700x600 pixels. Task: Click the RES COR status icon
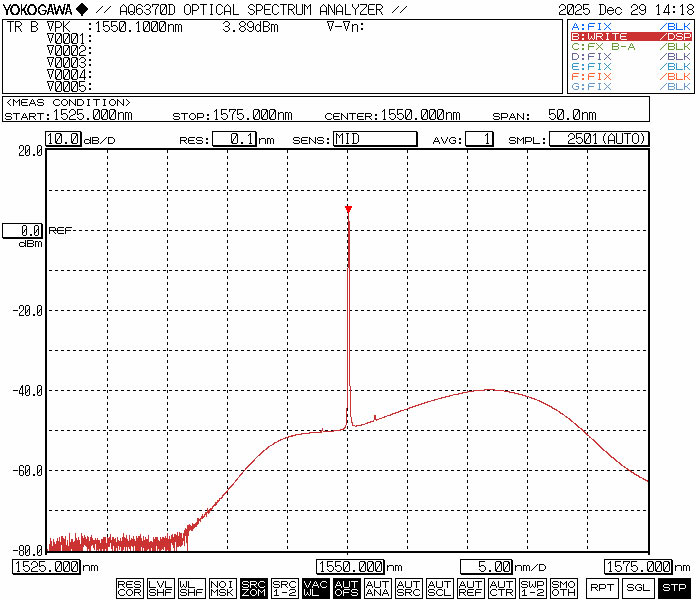coord(129,588)
